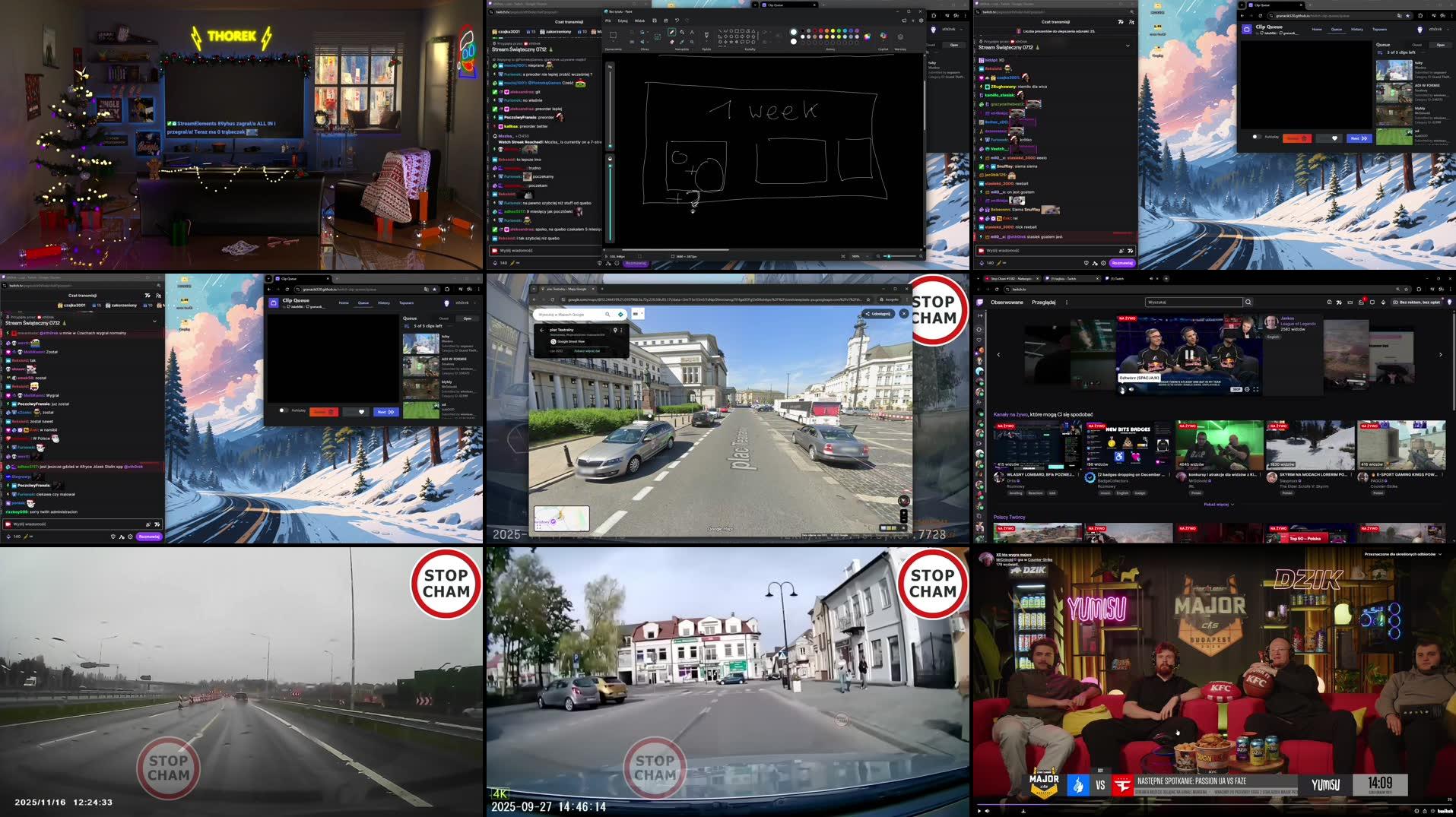This screenshot has width=1456, height=817.
Task: Click the undo icon in Paint
Action: [x=677, y=21]
